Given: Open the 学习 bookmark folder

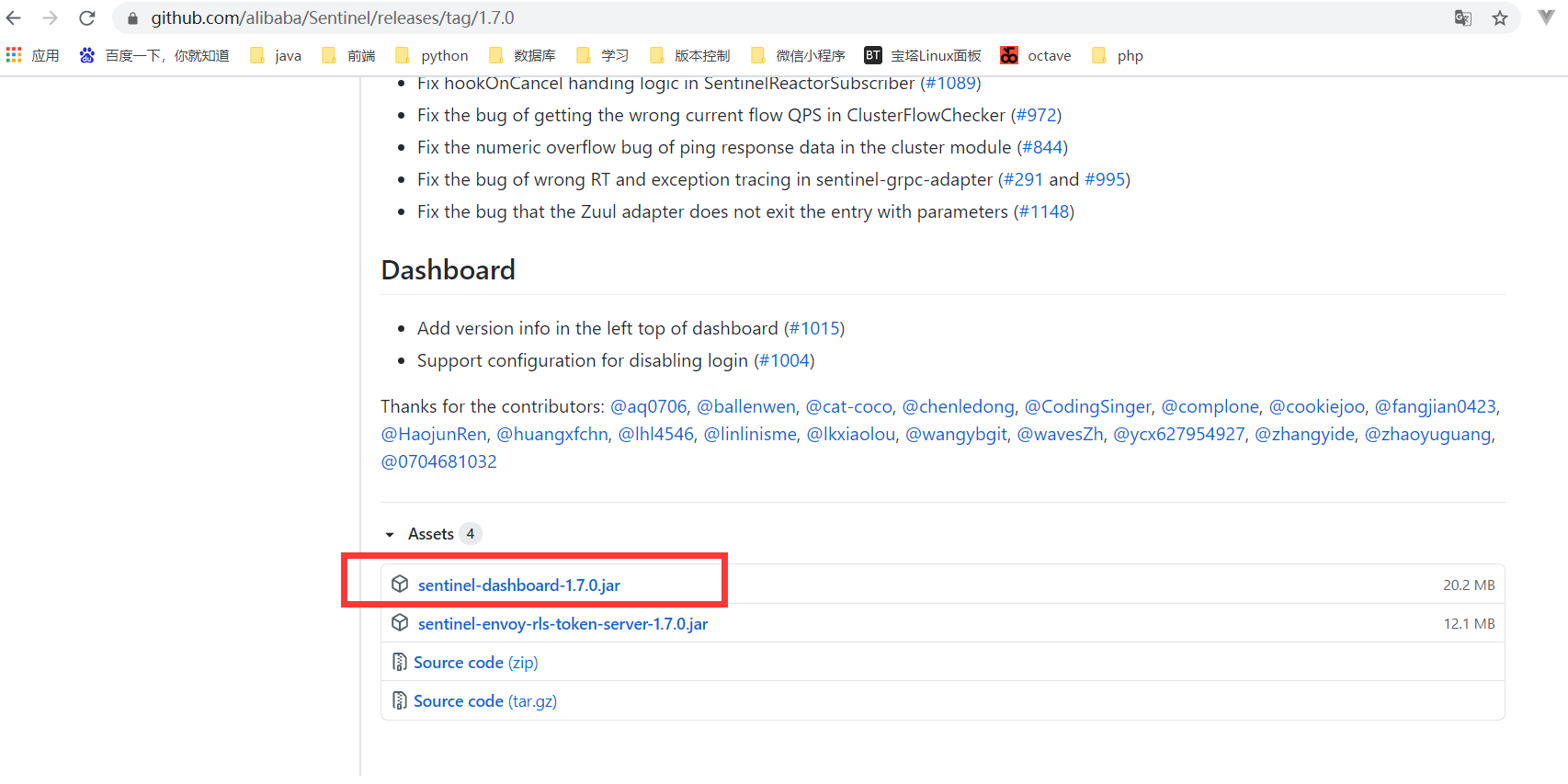Looking at the screenshot, I should pos(602,56).
